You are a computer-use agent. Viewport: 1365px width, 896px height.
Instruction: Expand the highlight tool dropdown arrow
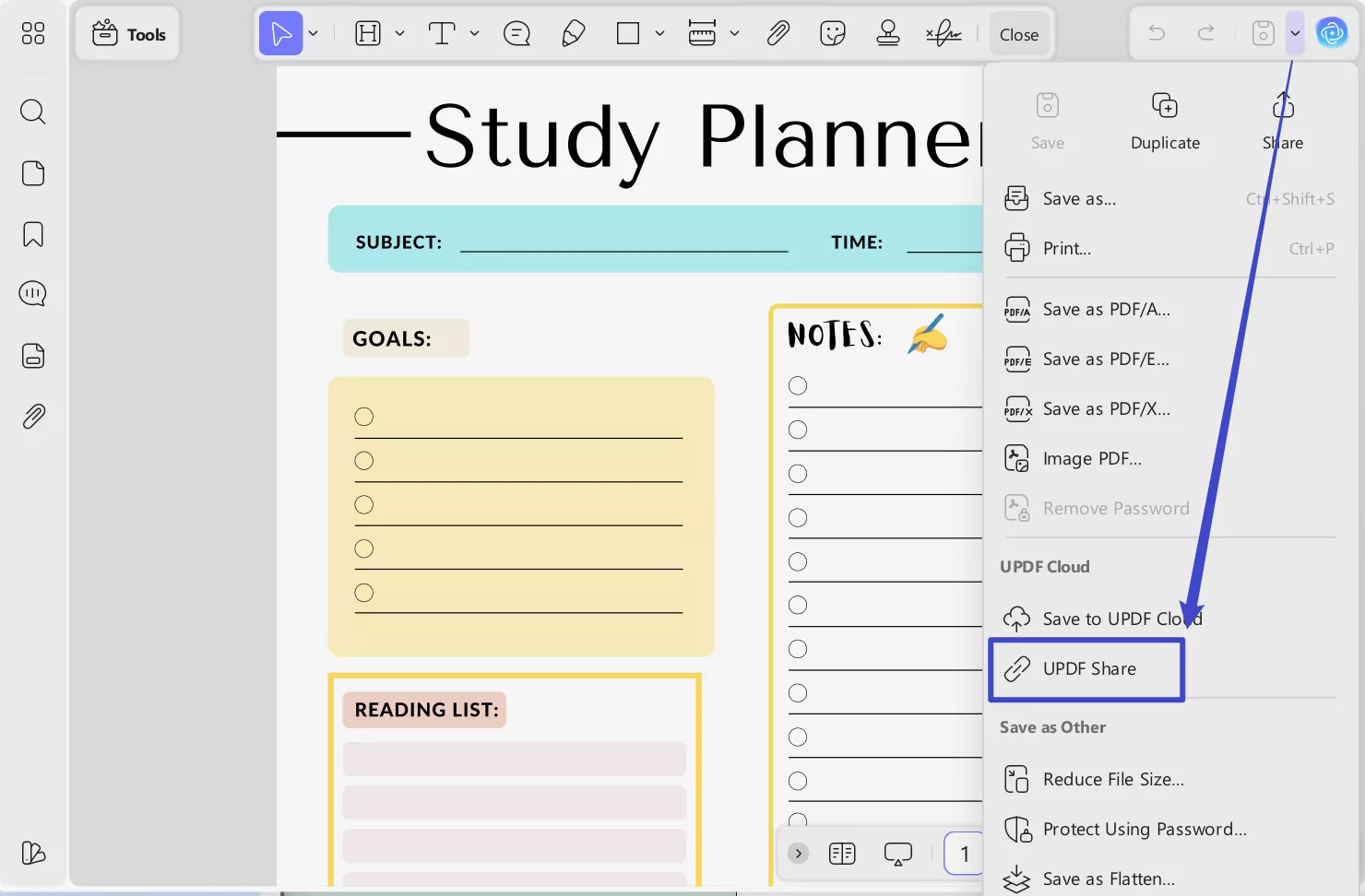pos(399,34)
